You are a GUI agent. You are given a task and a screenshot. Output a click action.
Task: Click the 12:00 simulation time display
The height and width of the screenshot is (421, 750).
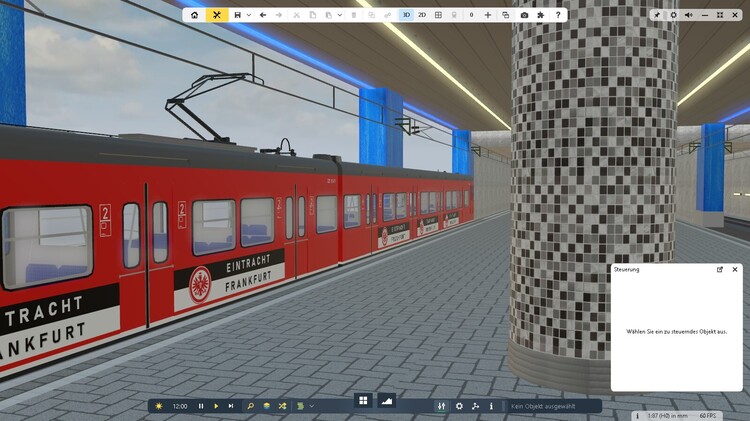click(x=180, y=406)
